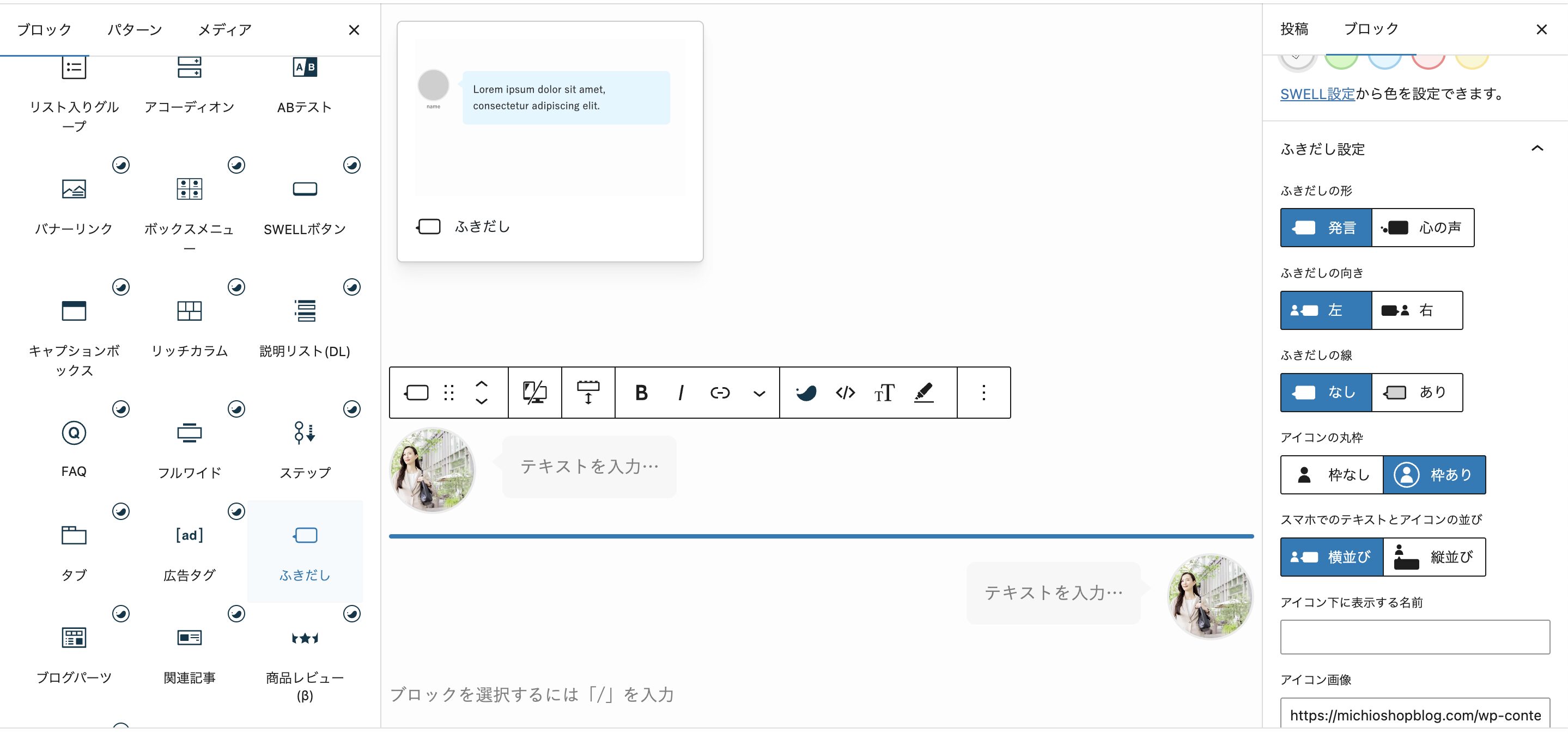The width and height of the screenshot is (1568, 734).
Task: Click font size TT icon
Action: coord(884,393)
